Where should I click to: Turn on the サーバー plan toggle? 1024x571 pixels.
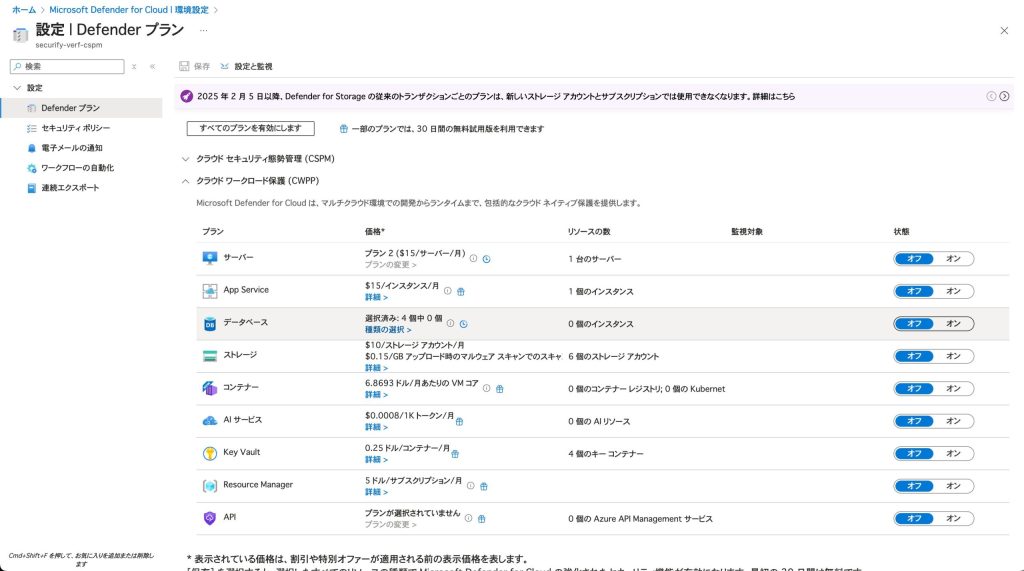click(x=953, y=259)
